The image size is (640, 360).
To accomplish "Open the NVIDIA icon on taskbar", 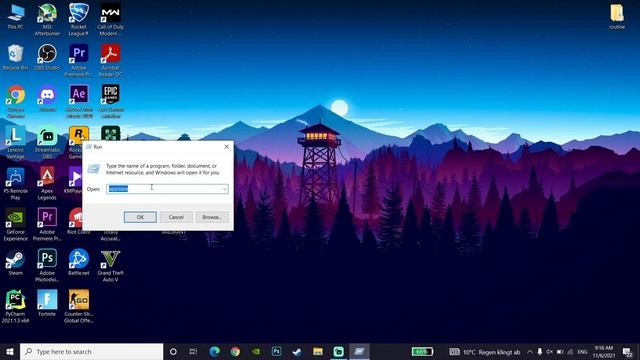I will click(x=256, y=351).
